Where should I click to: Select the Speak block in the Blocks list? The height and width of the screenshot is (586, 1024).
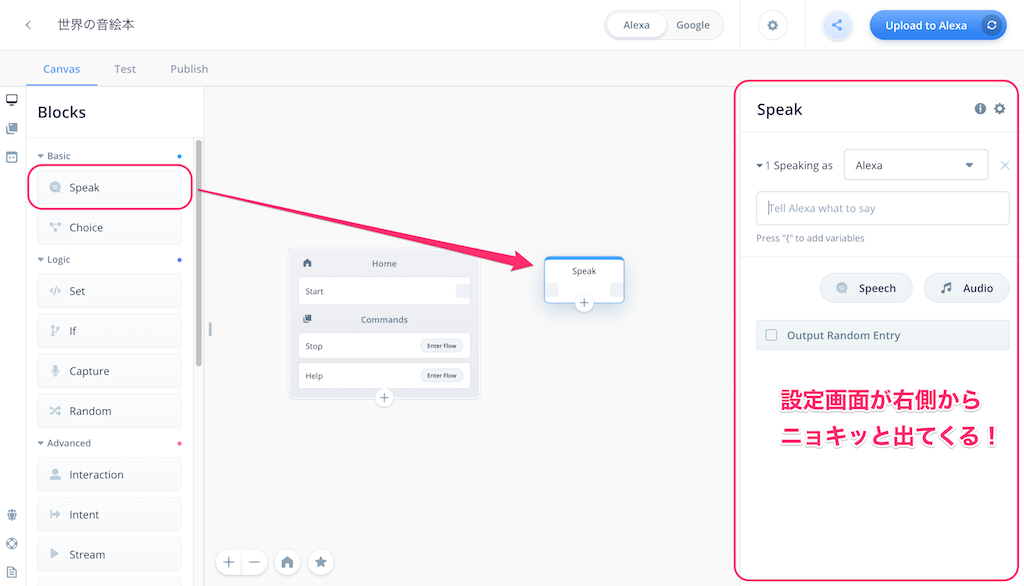110,187
